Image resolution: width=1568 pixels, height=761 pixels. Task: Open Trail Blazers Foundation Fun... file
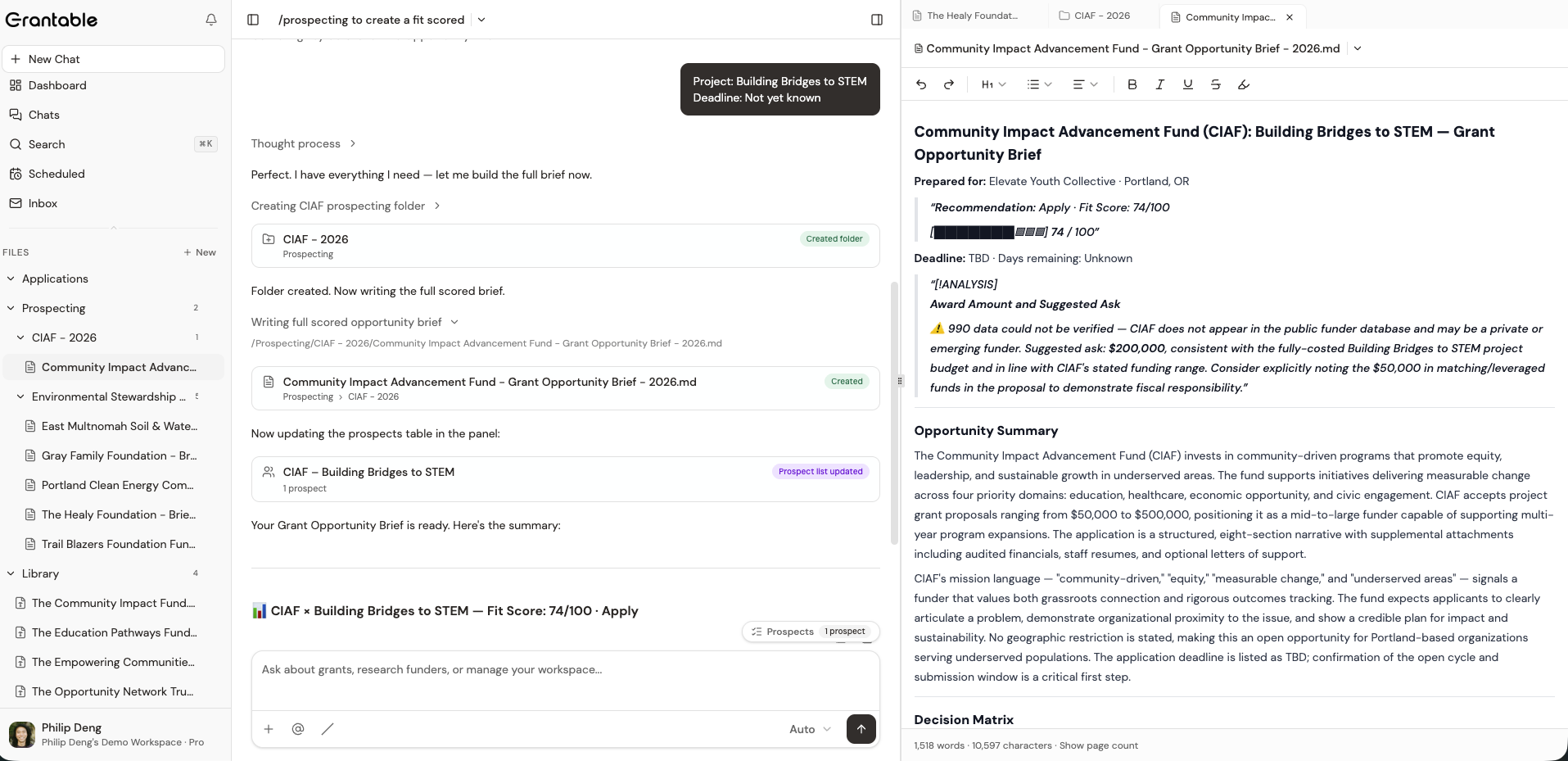pos(114,544)
